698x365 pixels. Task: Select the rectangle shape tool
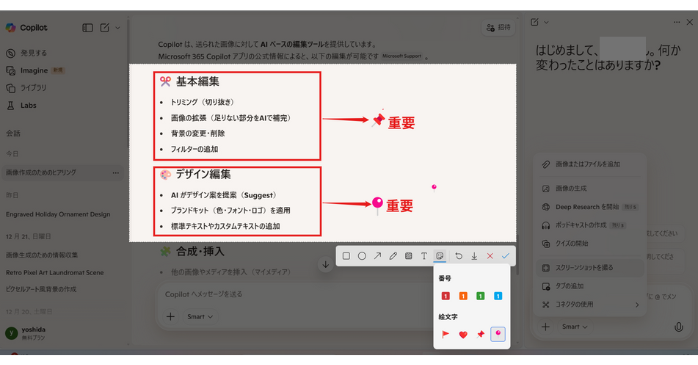tap(346, 256)
